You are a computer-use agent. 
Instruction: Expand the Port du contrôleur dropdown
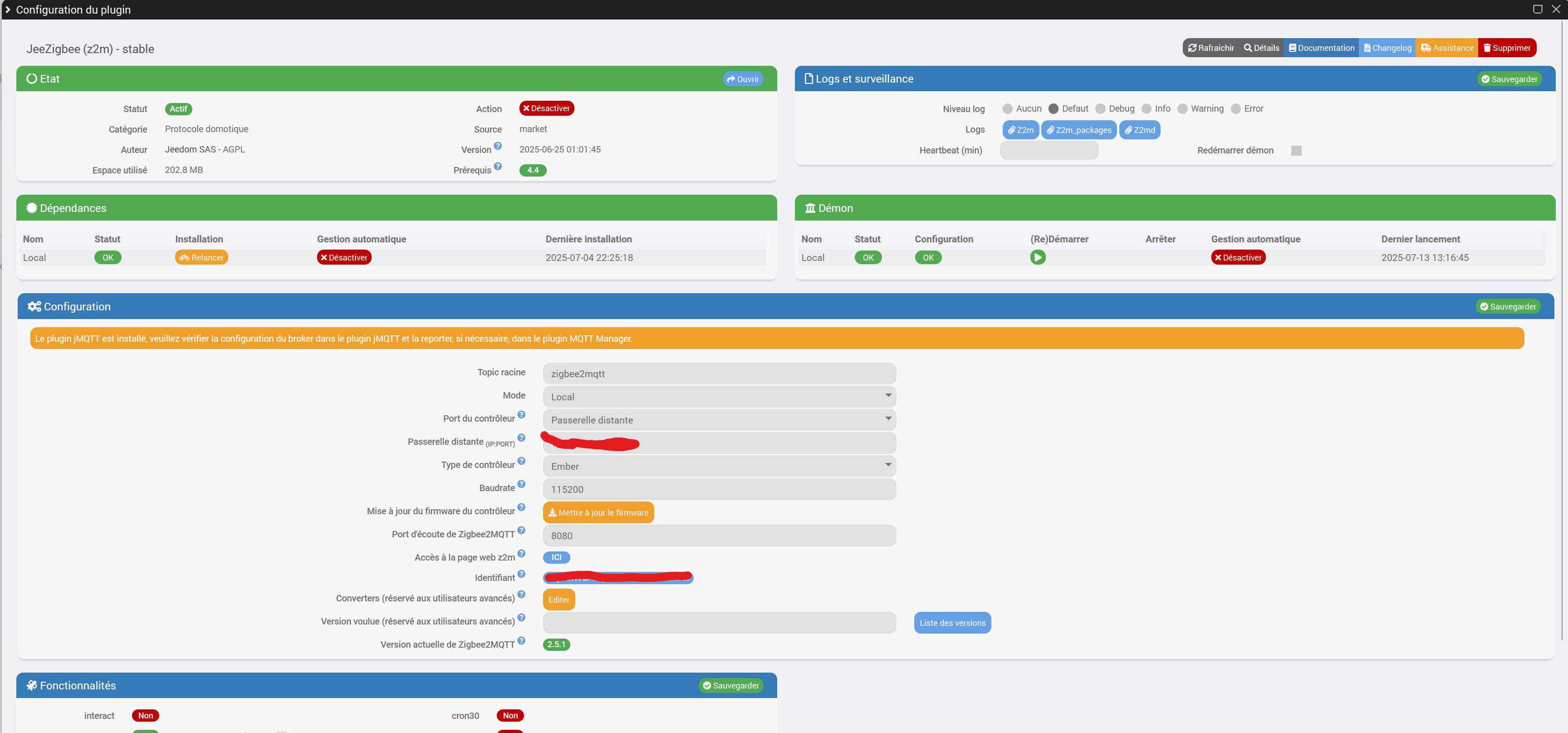(x=719, y=420)
